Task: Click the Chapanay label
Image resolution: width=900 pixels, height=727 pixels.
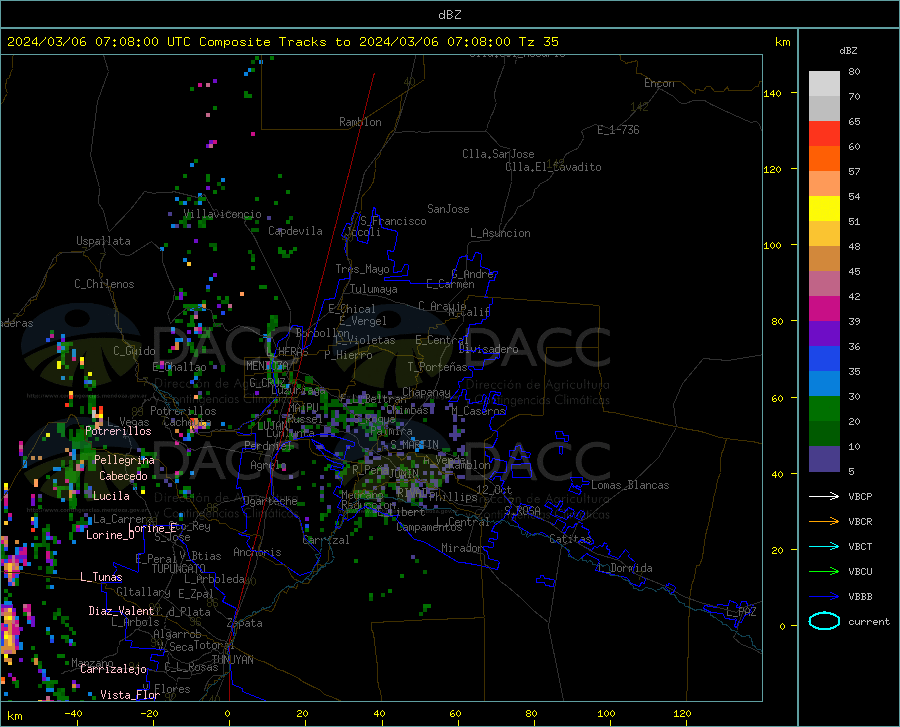Action: (426, 392)
